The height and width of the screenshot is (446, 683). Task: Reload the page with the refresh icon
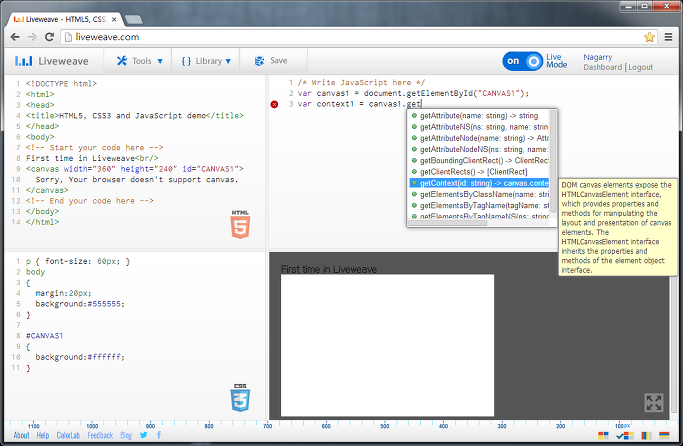[x=50, y=37]
